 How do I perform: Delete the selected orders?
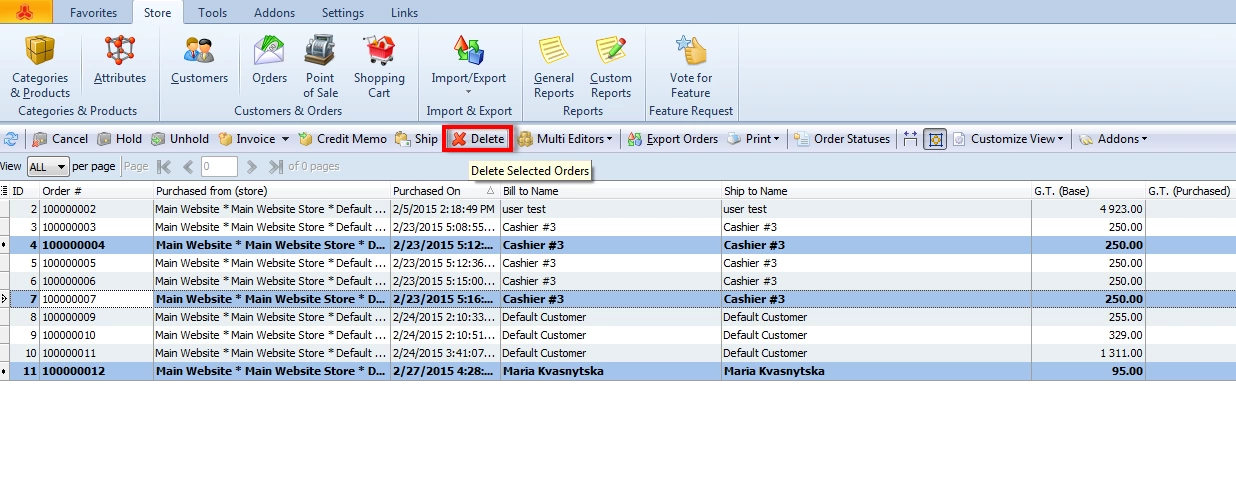pyautogui.click(x=478, y=139)
